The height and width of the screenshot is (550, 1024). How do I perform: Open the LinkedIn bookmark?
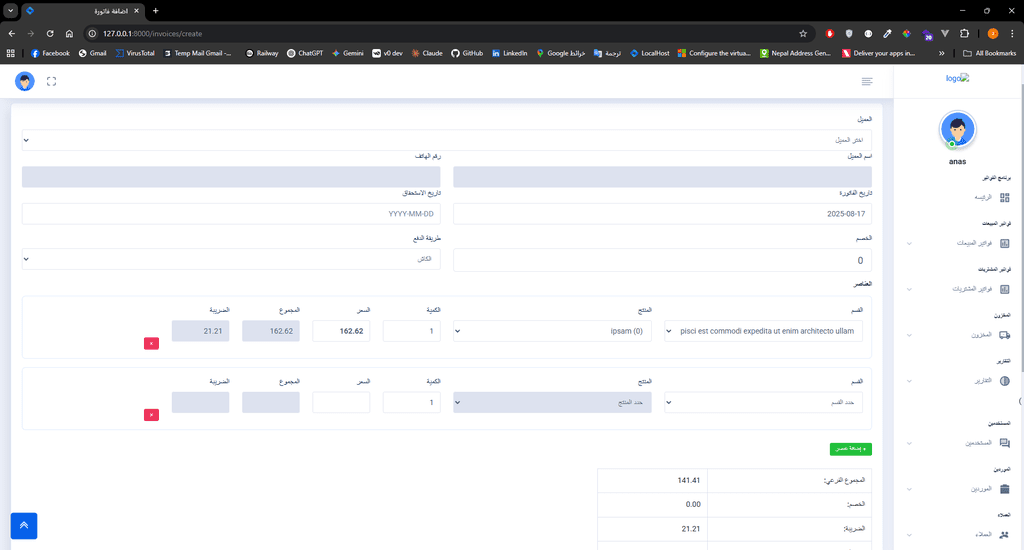point(509,53)
